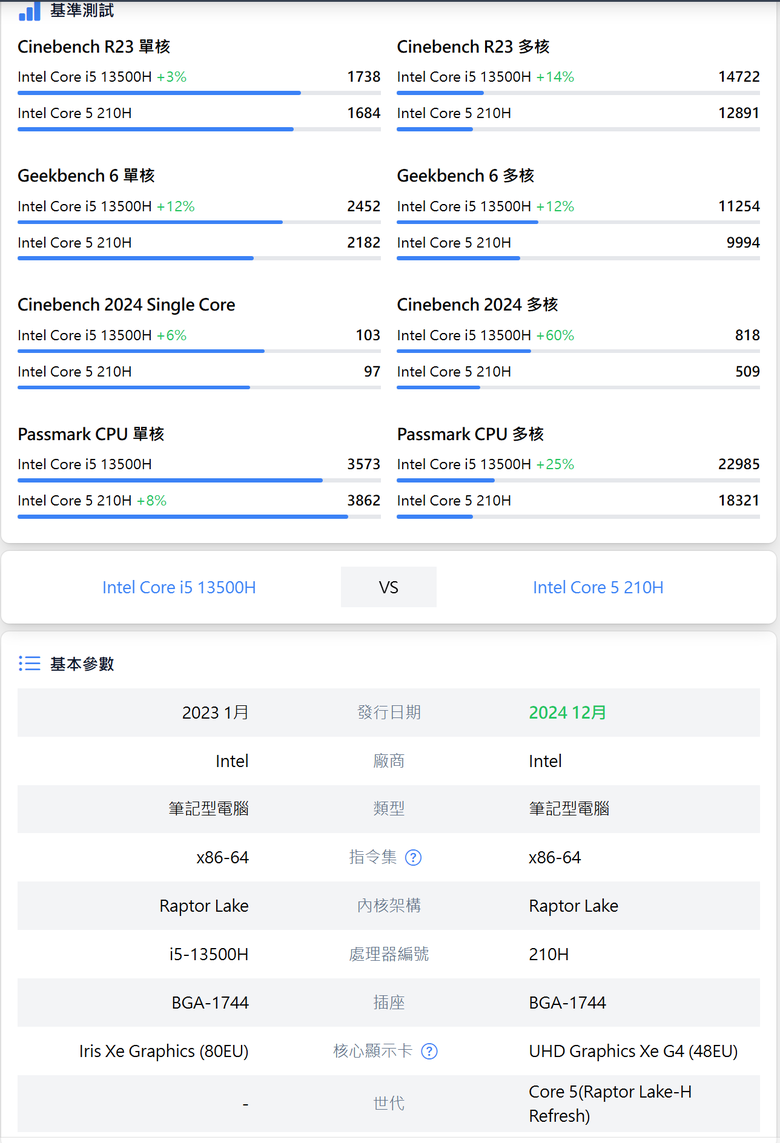The image size is (780, 1143).
Task: Click the 基準測試 section title
Action: pyautogui.click(x=82, y=10)
